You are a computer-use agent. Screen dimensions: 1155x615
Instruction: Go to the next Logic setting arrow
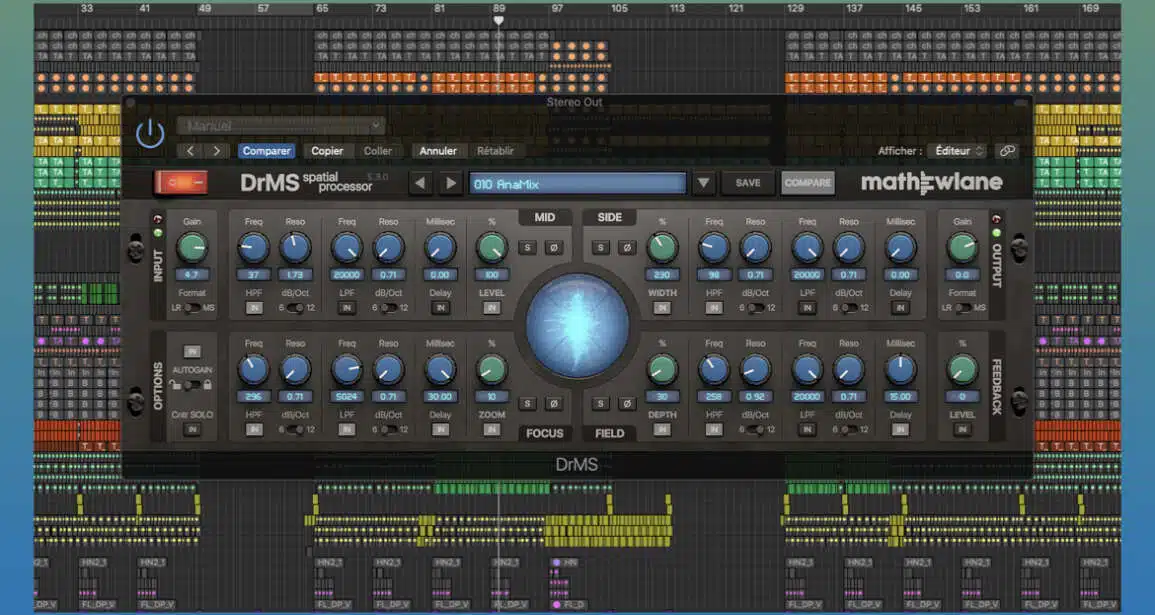click(216, 151)
